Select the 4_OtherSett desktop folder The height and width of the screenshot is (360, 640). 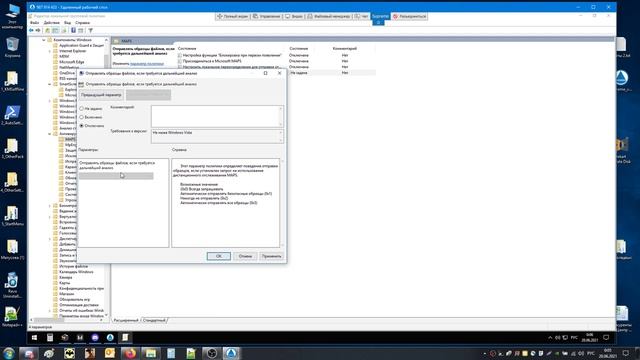point(12,182)
